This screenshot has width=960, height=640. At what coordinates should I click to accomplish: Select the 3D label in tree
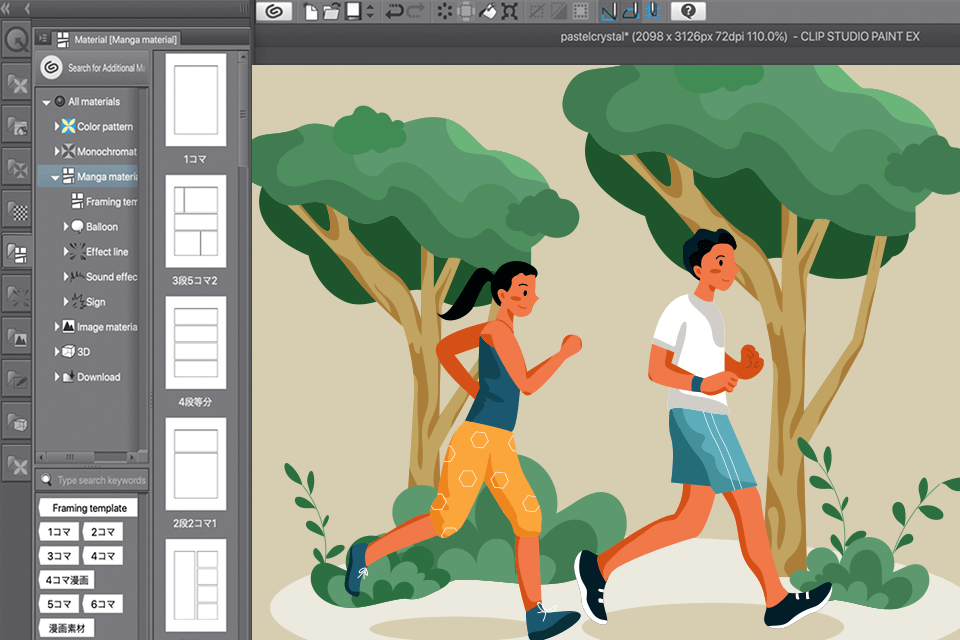tap(83, 352)
